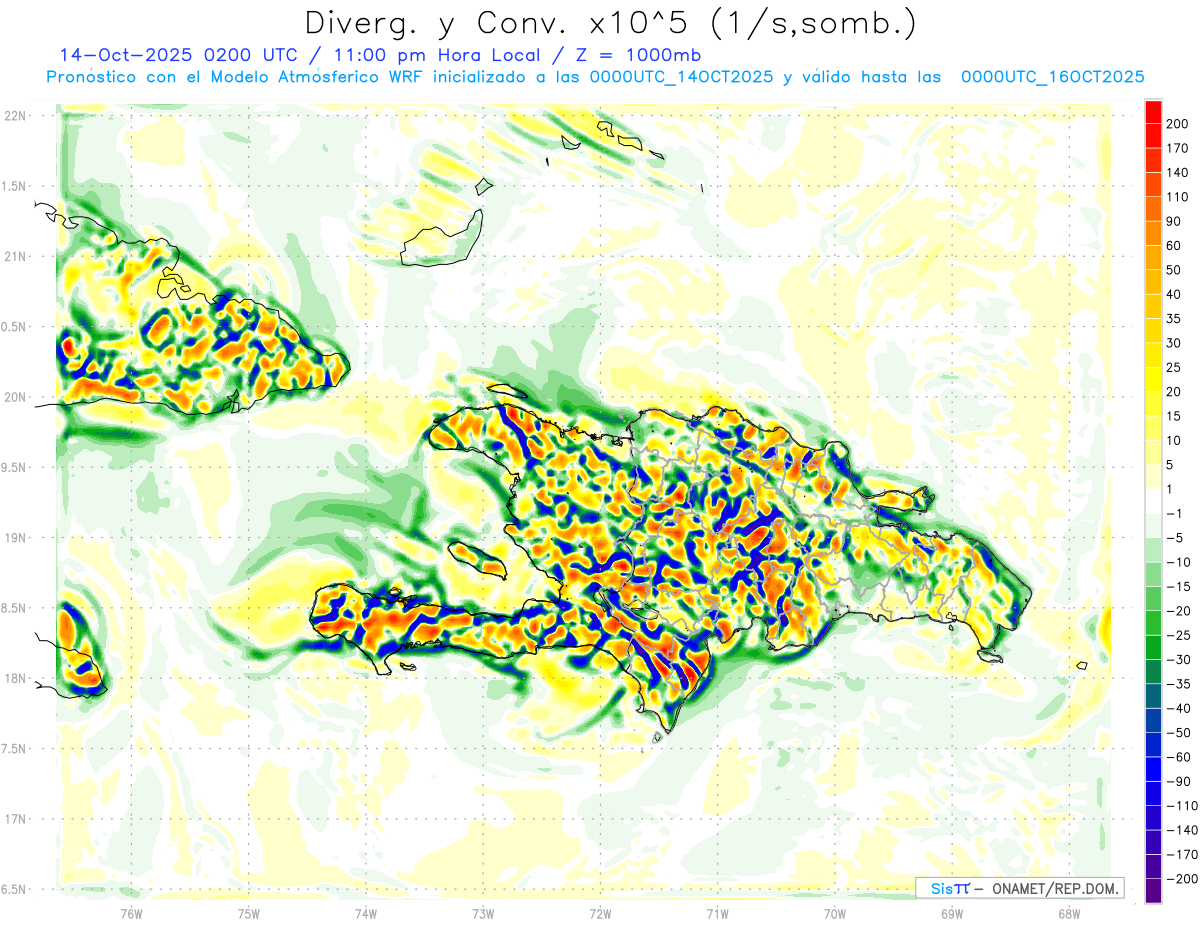This screenshot has width=1200, height=927.
Task: Click the '-1' colorbar value
Action: (x=1176, y=513)
